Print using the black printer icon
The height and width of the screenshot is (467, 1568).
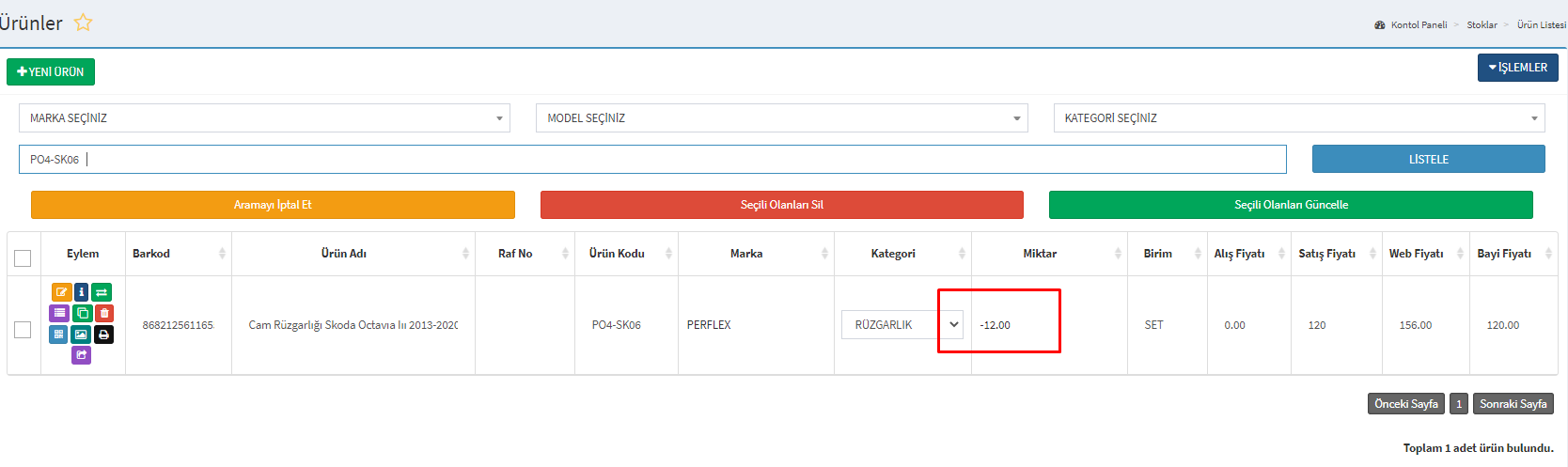[103, 335]
